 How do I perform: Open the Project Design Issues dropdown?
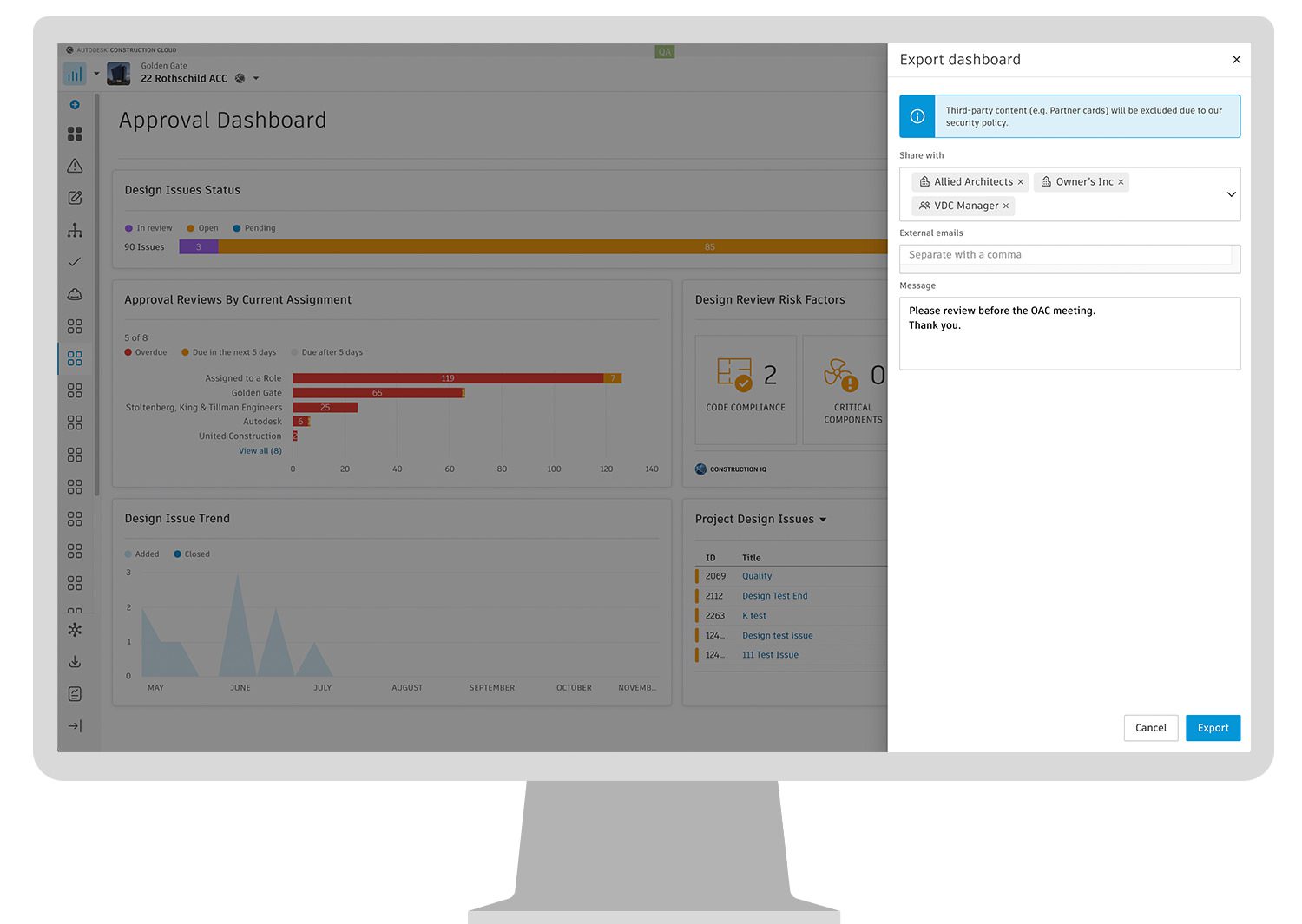[824, 519]
